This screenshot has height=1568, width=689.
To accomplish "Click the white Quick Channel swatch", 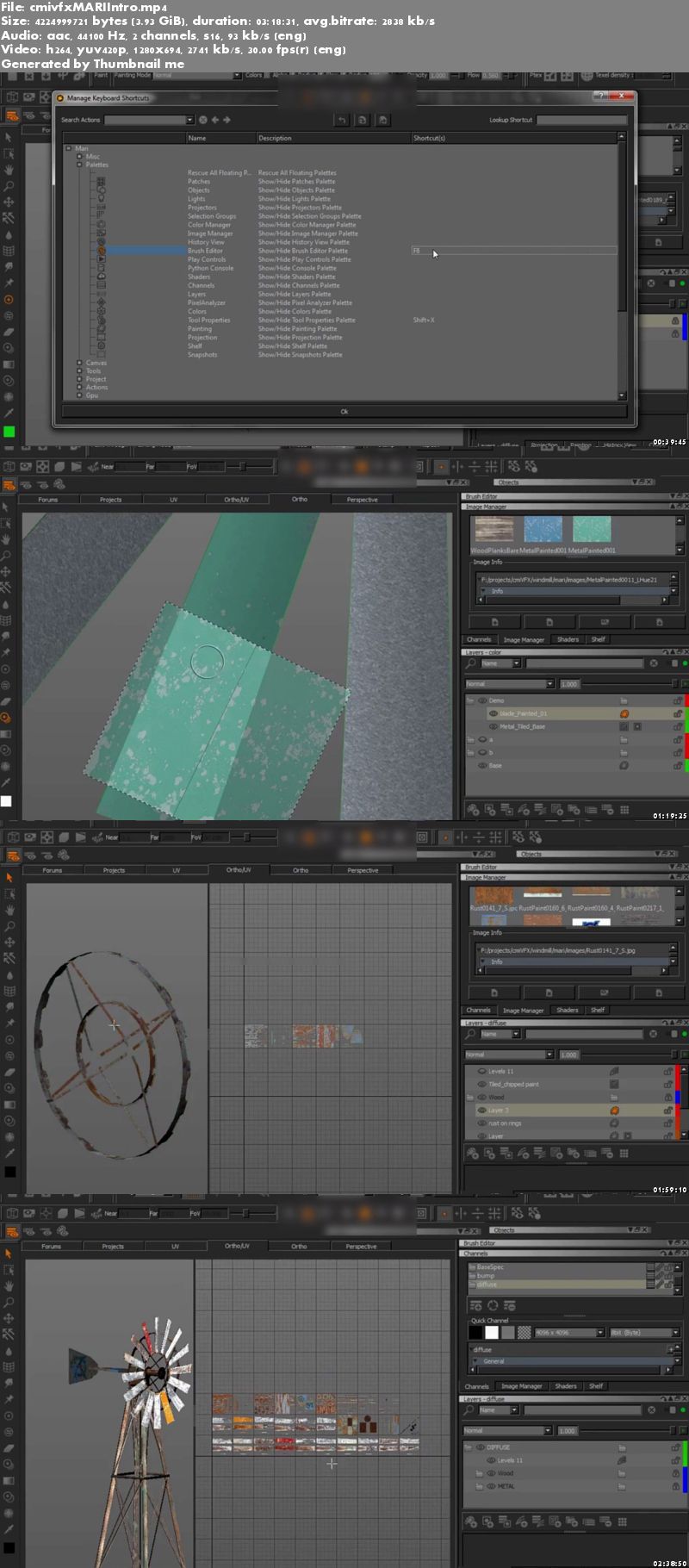I will point(491,1333).
